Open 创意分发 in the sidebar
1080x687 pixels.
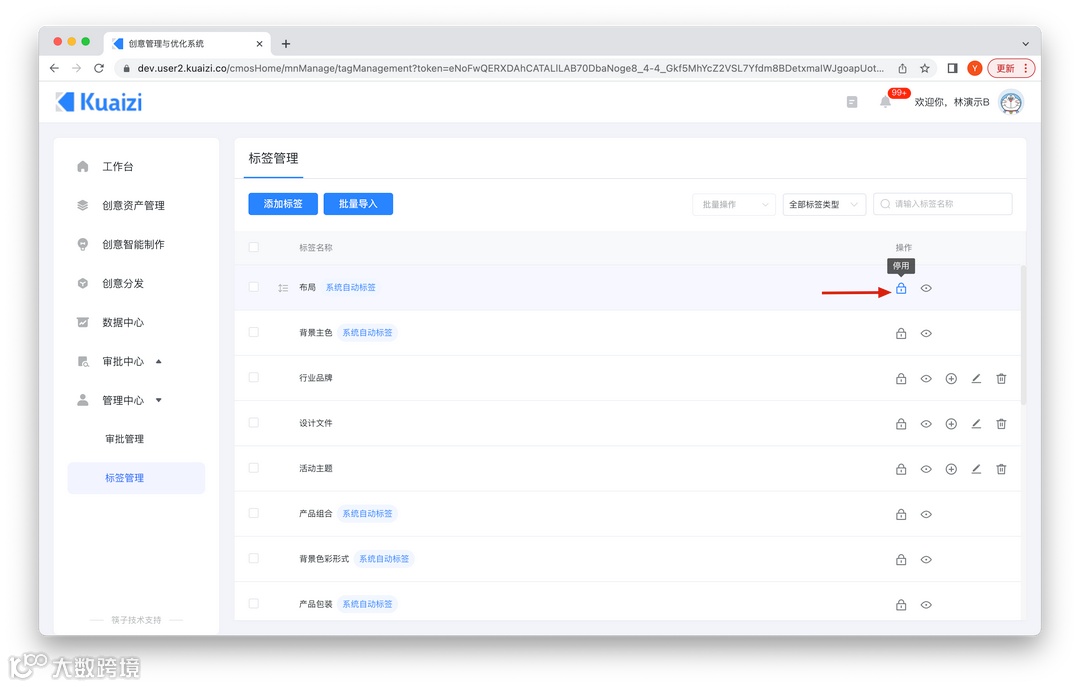coord(123,283)
